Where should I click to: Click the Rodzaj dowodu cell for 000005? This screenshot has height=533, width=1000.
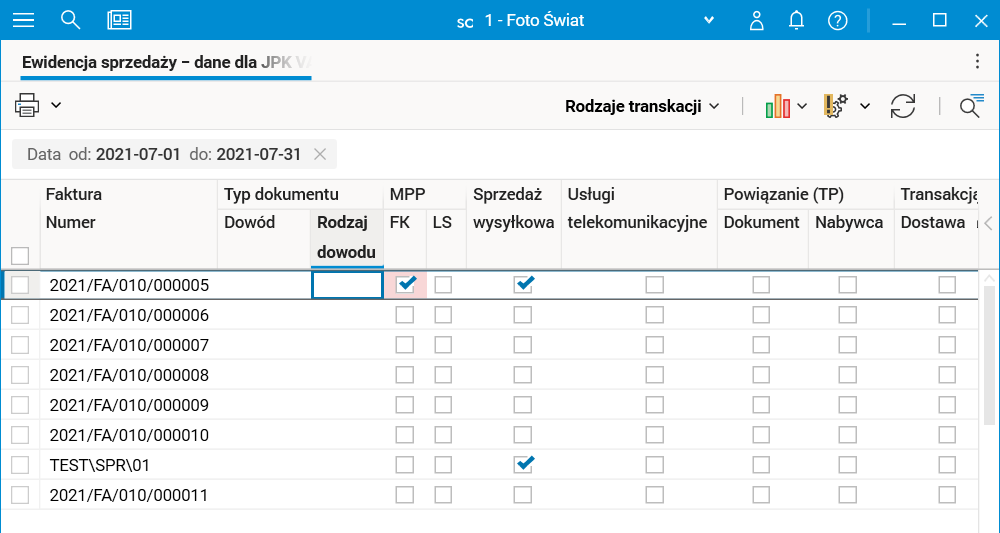click(x=347, y=286)
